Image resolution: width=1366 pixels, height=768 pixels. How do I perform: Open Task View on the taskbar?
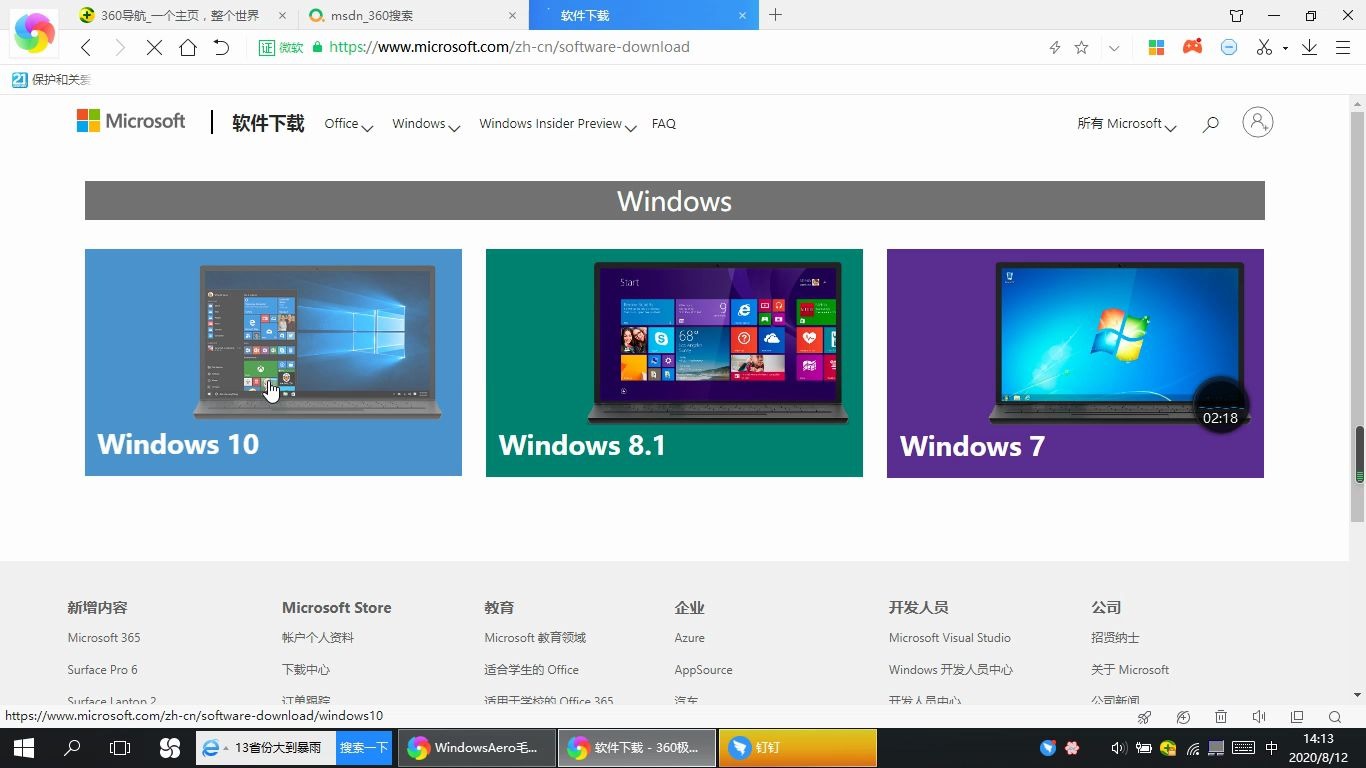coord(120,747)
